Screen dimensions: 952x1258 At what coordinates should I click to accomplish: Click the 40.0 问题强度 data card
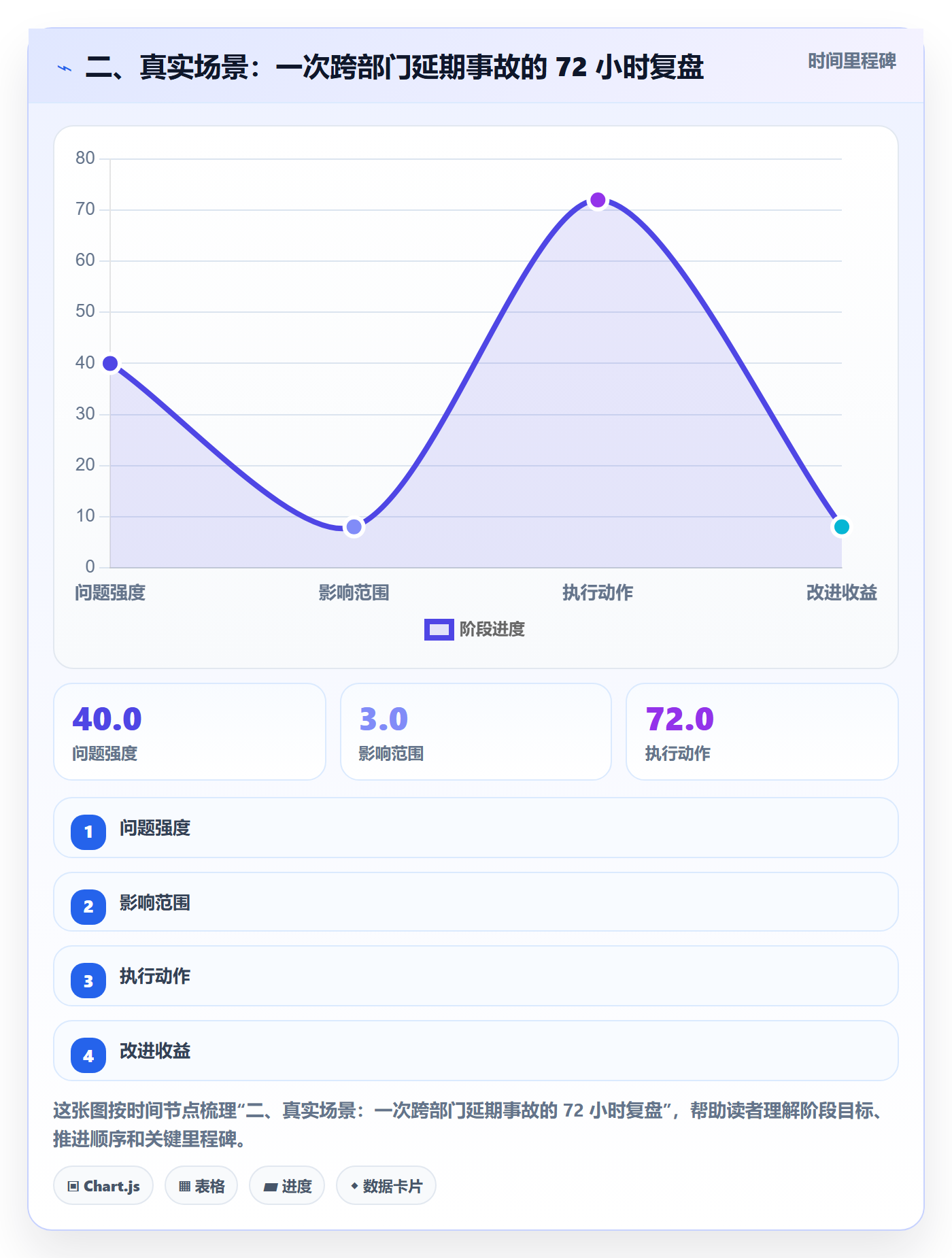(190, 732)
